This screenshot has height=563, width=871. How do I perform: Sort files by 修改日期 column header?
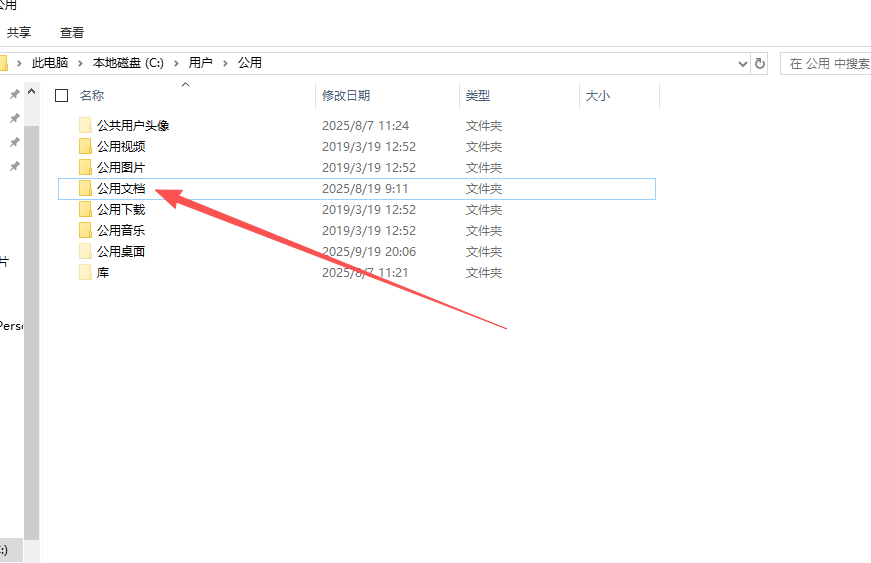pyautogui.click(x=346, y=96)
